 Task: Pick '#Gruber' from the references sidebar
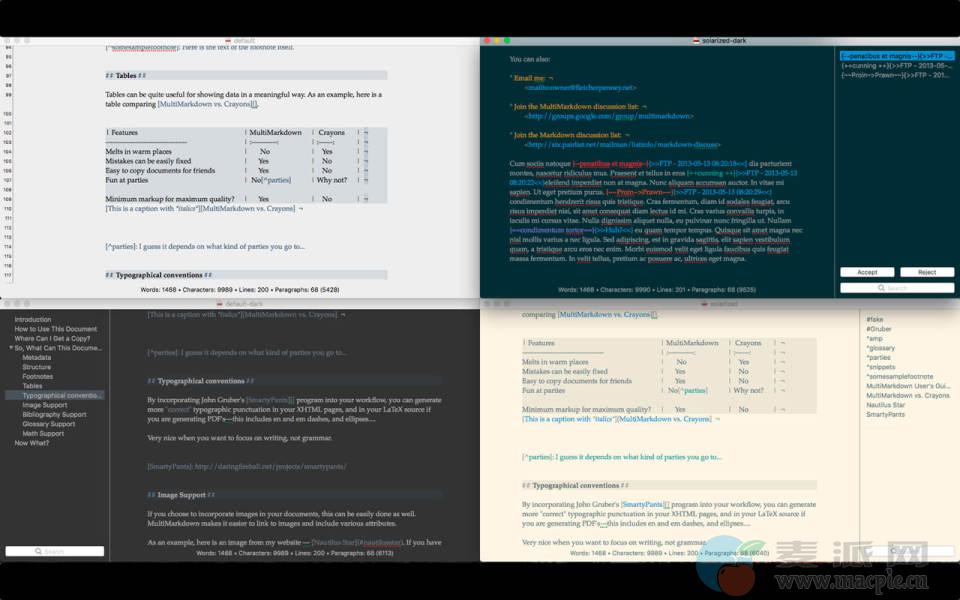[x=879, y=328]
